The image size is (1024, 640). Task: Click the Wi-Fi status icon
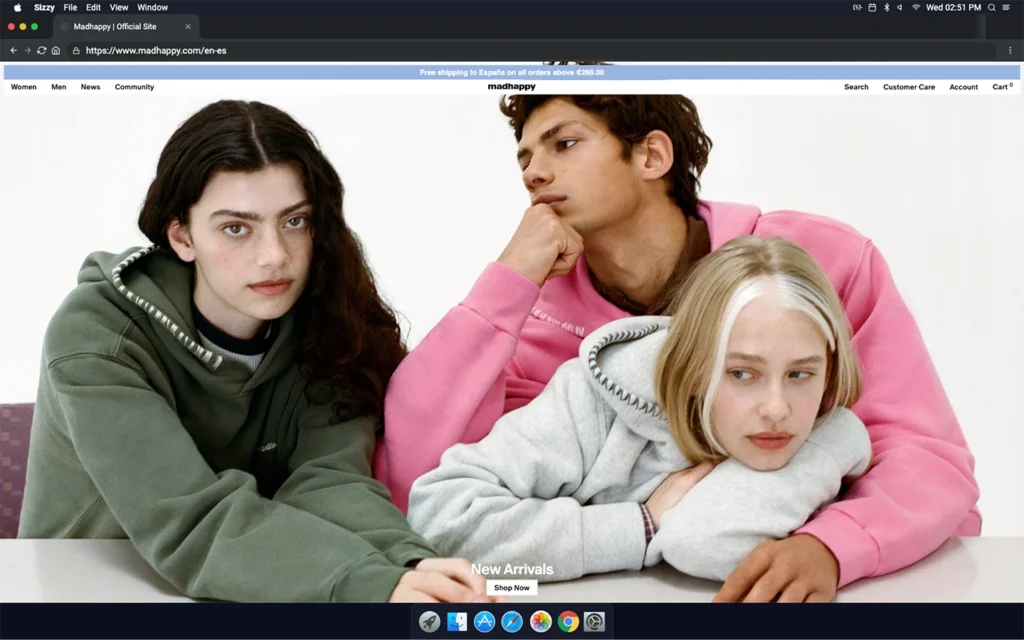(x=915, y=7)
